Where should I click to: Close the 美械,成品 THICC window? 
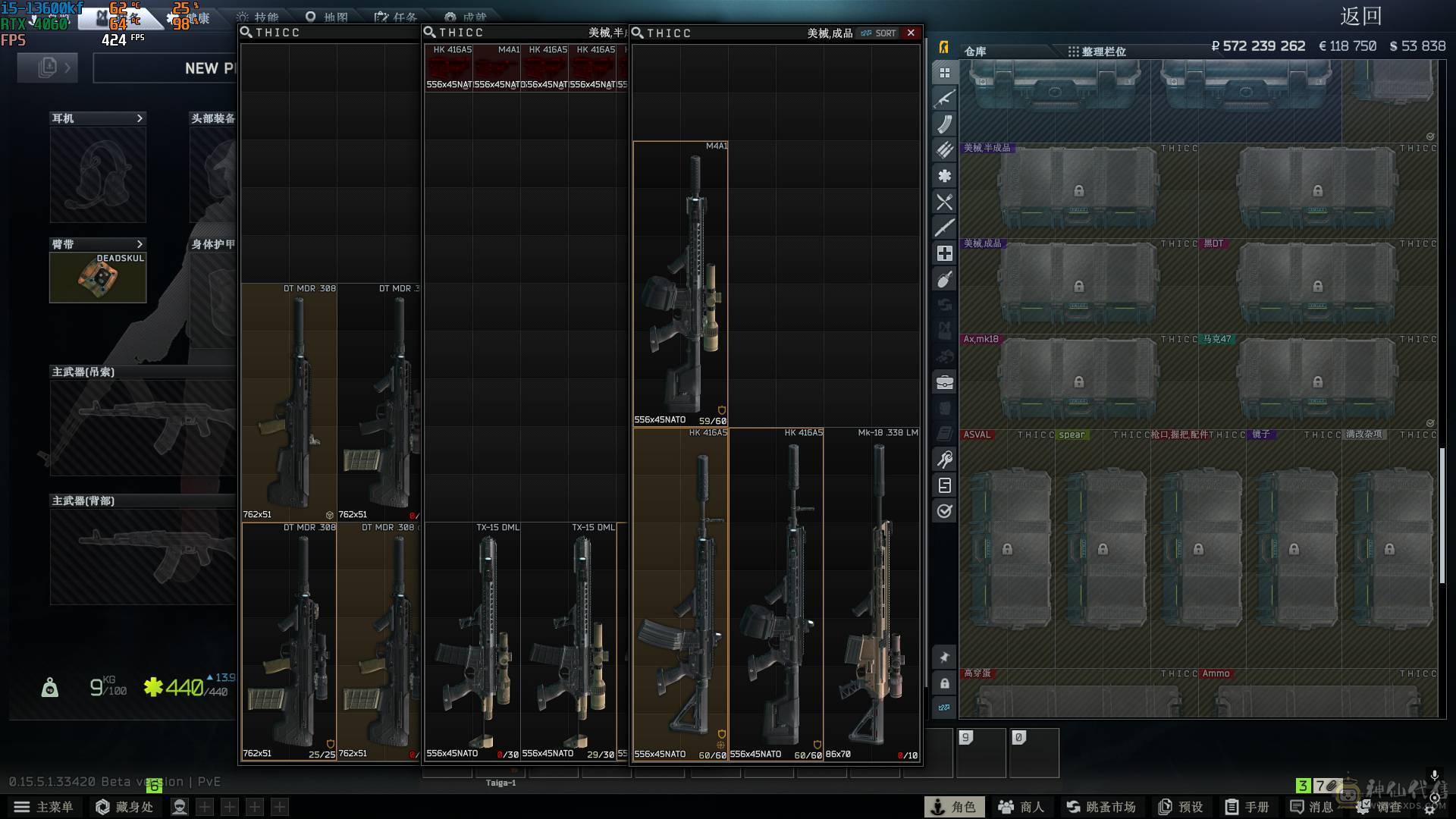point(911,33)
